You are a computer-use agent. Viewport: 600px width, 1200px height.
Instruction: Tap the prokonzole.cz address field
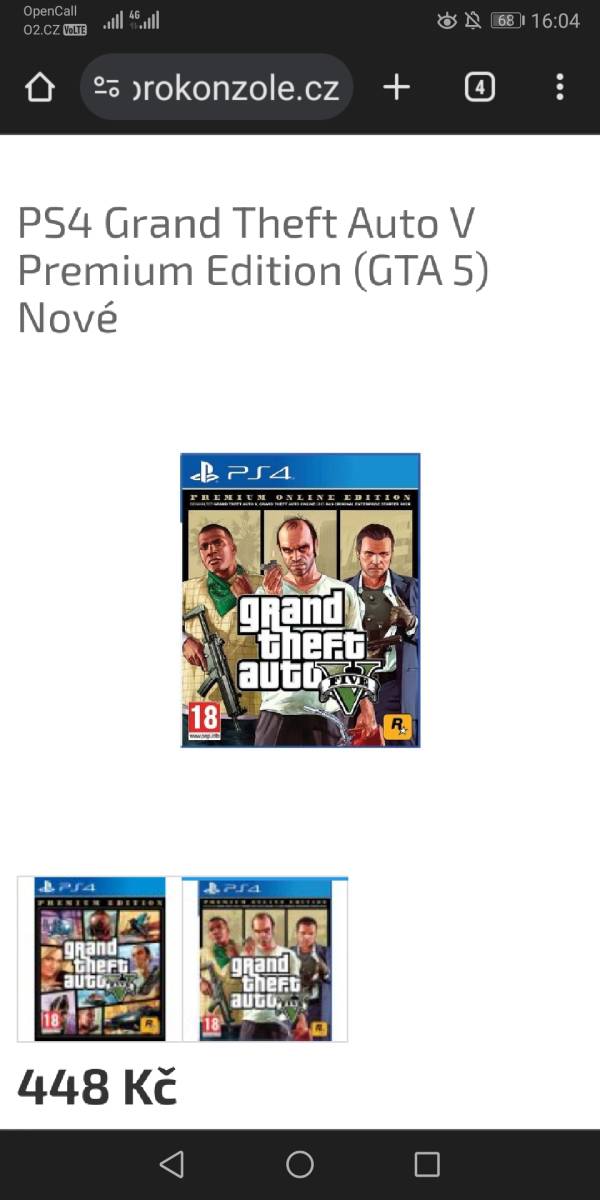click(x=216, y=88)
